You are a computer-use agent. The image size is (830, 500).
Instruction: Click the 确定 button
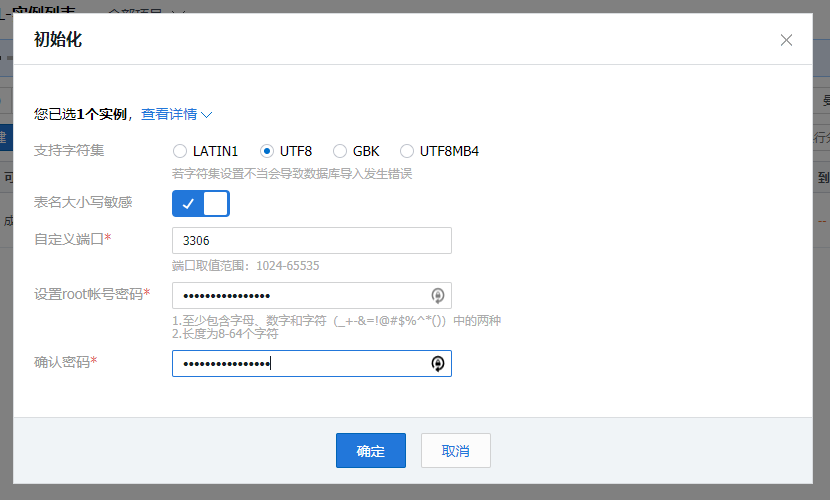point(370,451)
